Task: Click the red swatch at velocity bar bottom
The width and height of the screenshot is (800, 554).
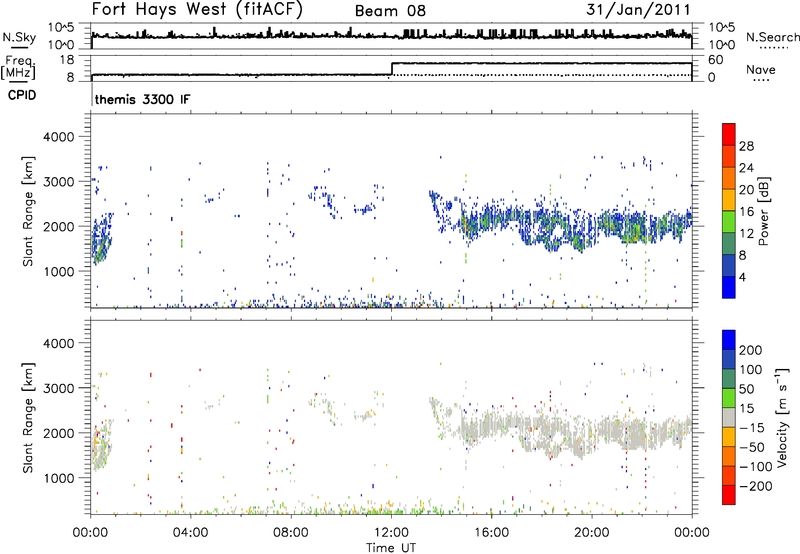Action: coord(729,495)
